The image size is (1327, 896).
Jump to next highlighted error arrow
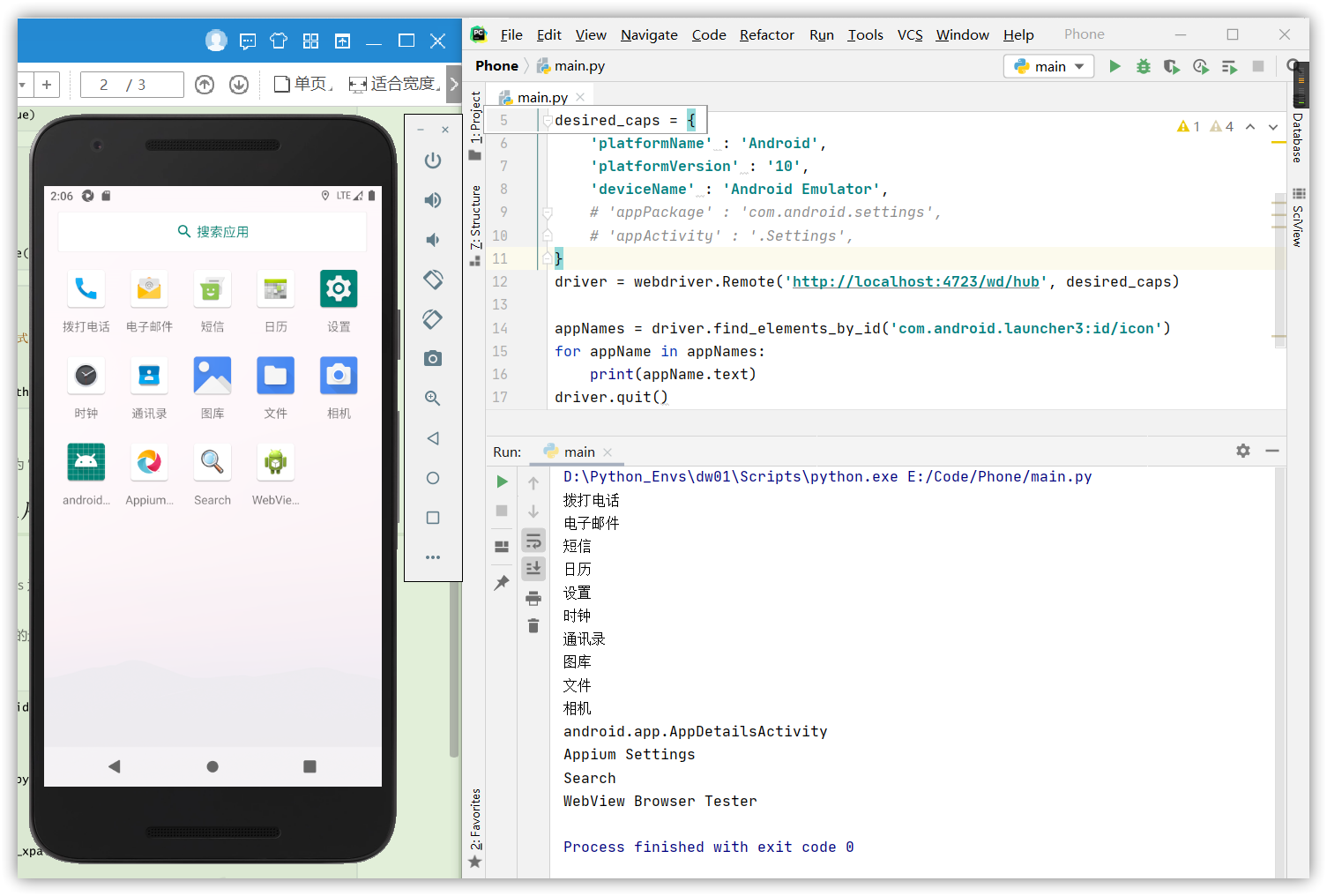tap(1273, 127)
